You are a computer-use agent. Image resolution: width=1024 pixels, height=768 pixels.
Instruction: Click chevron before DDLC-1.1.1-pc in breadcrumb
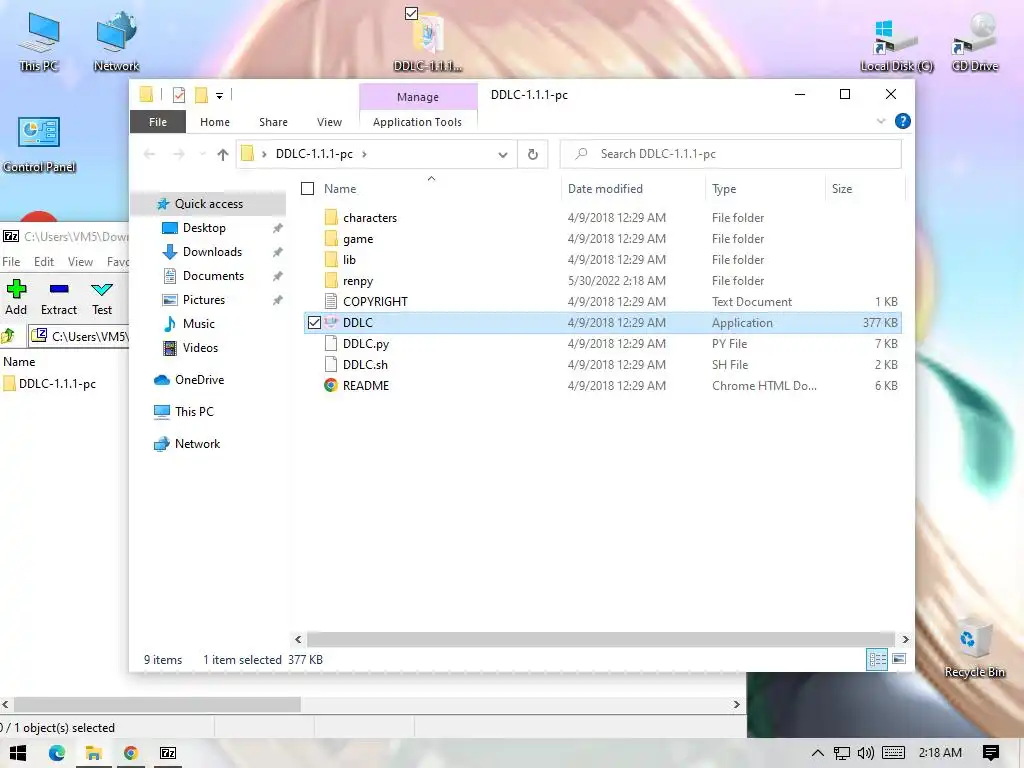click(264, 154)
